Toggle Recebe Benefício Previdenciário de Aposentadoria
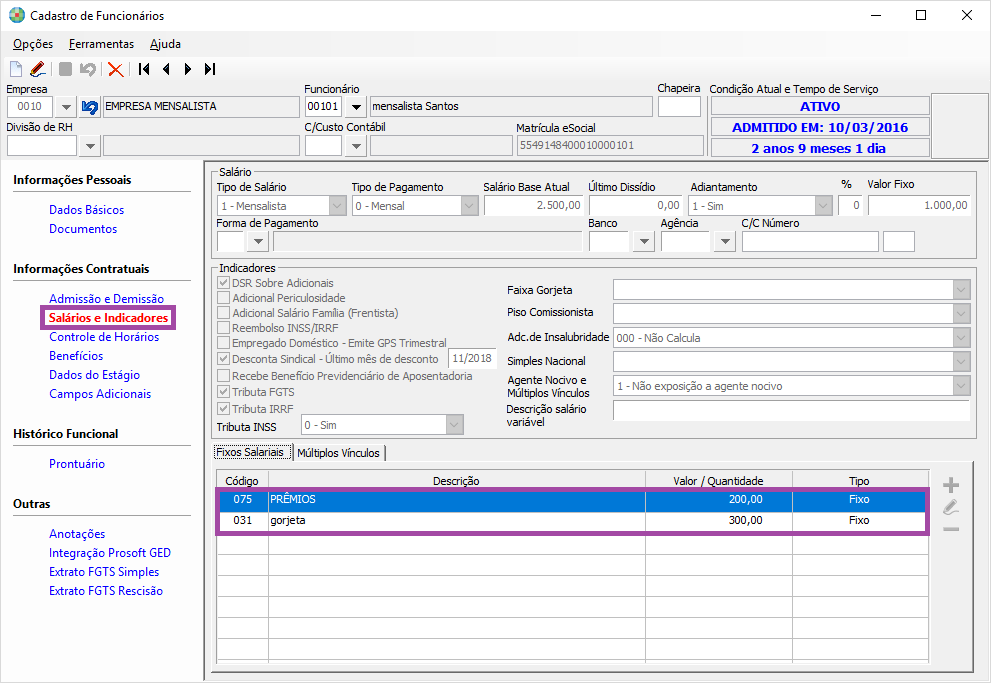The image size is (991, 683). click(223, 376)
